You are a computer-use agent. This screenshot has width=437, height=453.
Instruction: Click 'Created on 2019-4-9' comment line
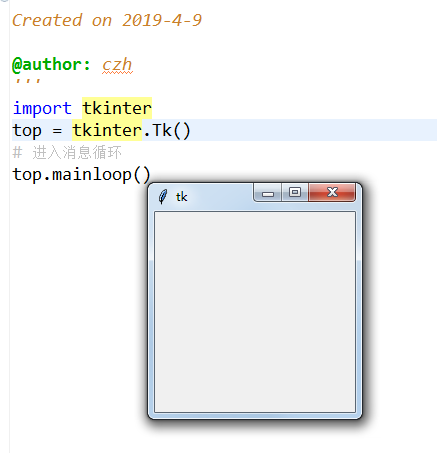[x=107, y=20]
